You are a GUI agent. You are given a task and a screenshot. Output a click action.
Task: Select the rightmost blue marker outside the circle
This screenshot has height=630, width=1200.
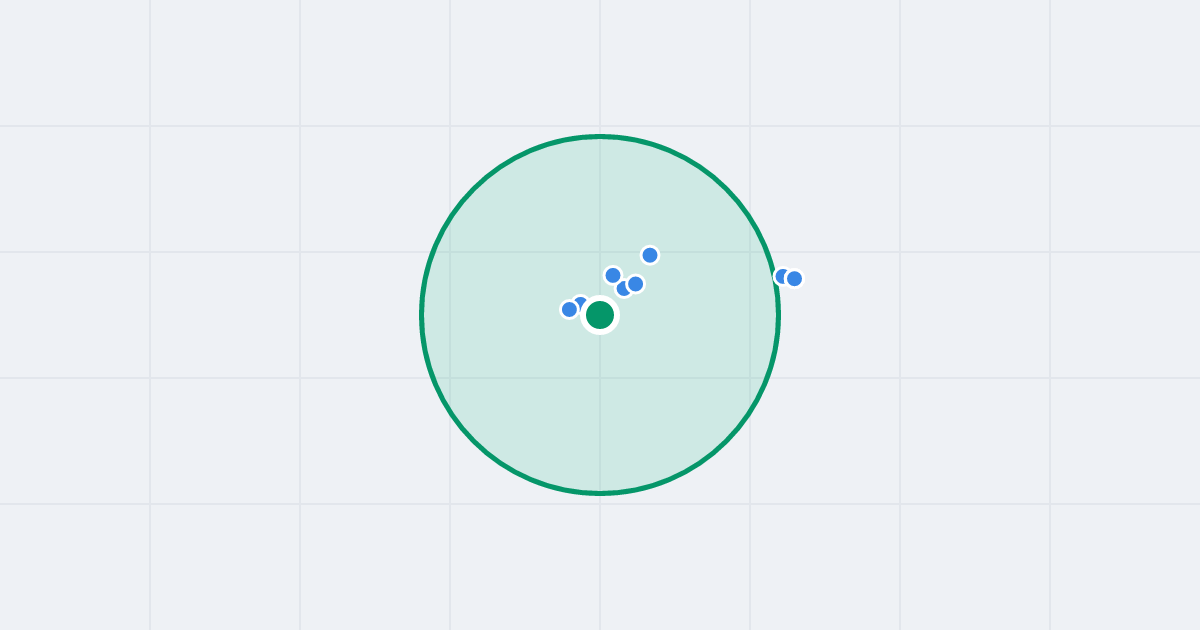tap(794, 278)
